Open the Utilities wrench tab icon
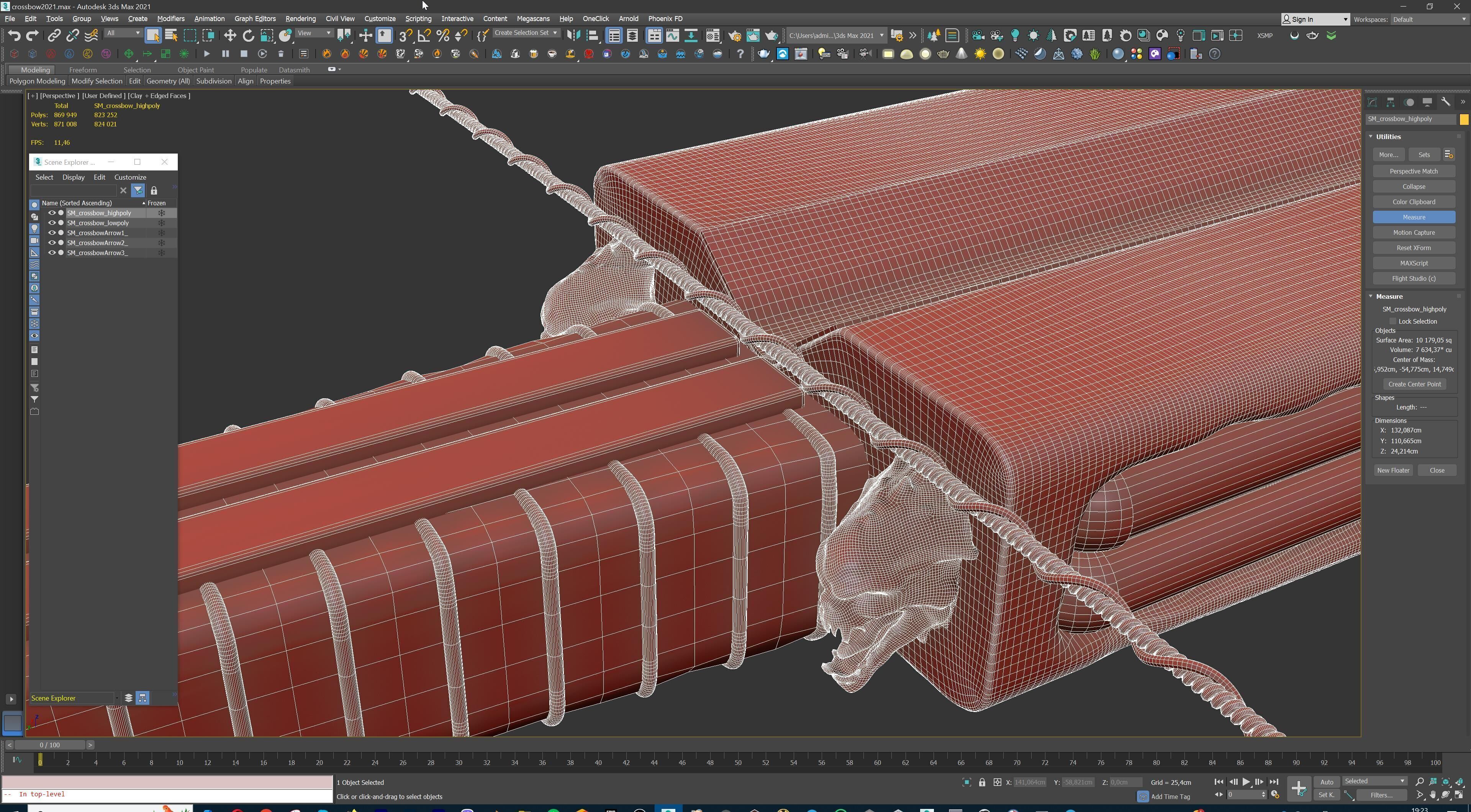Screen dimensions: 1471x812 click(x=1445, y=101)
